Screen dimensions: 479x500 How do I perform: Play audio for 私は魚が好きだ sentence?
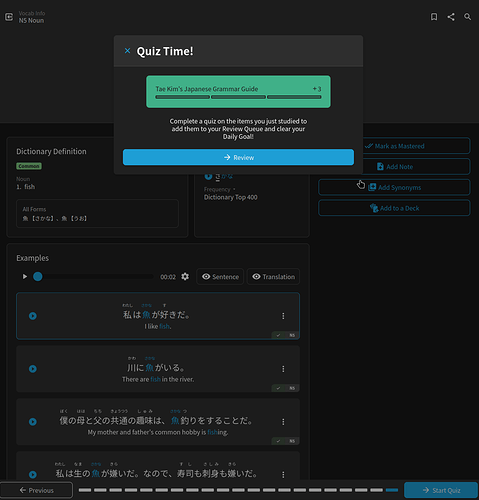click(33, 316)
